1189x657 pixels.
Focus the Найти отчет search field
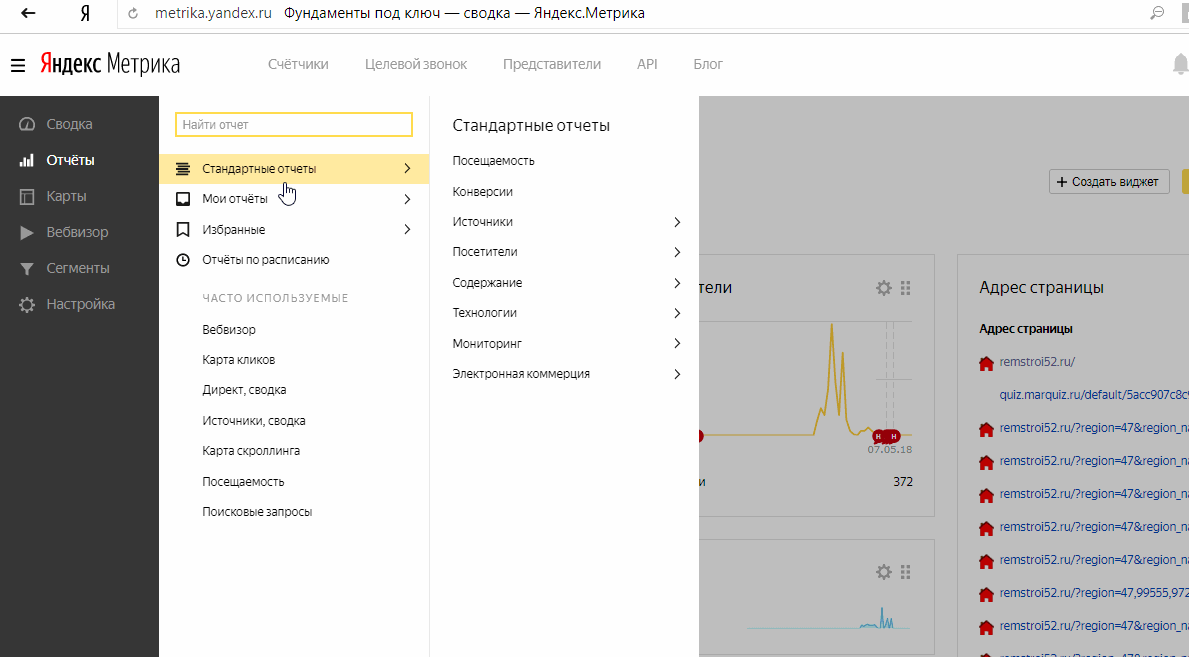(x=293, y=124)
